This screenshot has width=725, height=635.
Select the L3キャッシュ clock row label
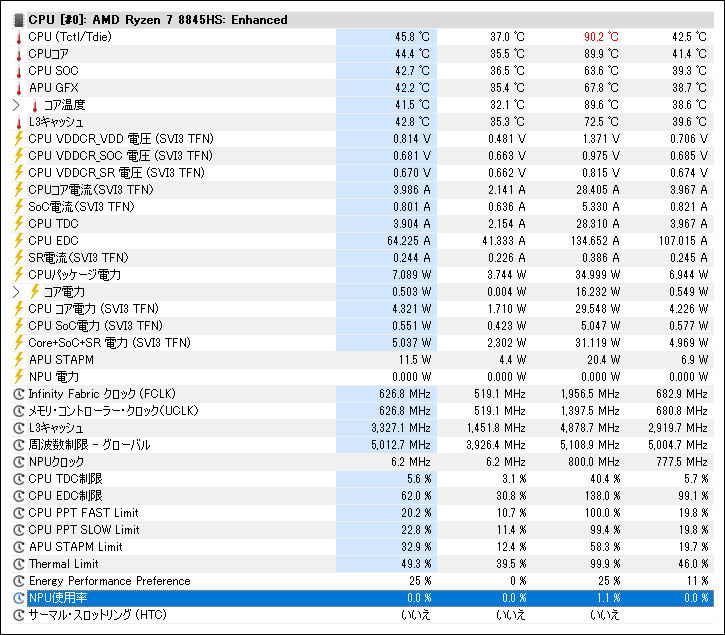pos(56,428)
